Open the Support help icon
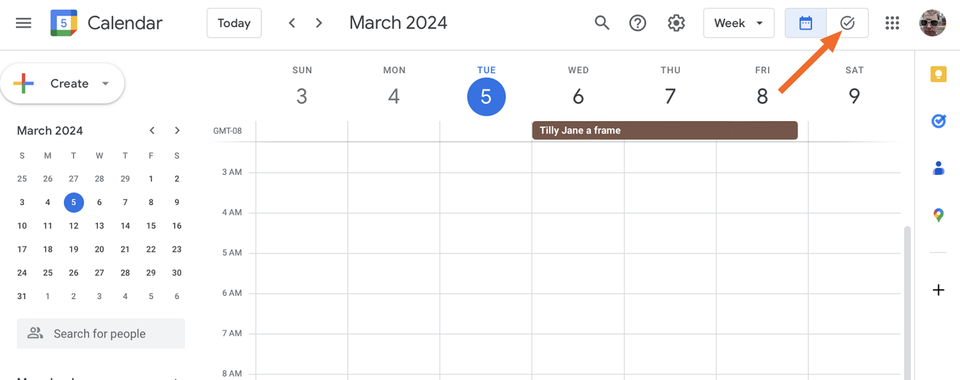The height and width of the screenshot is (380, 960). click(x=638, y=23)
